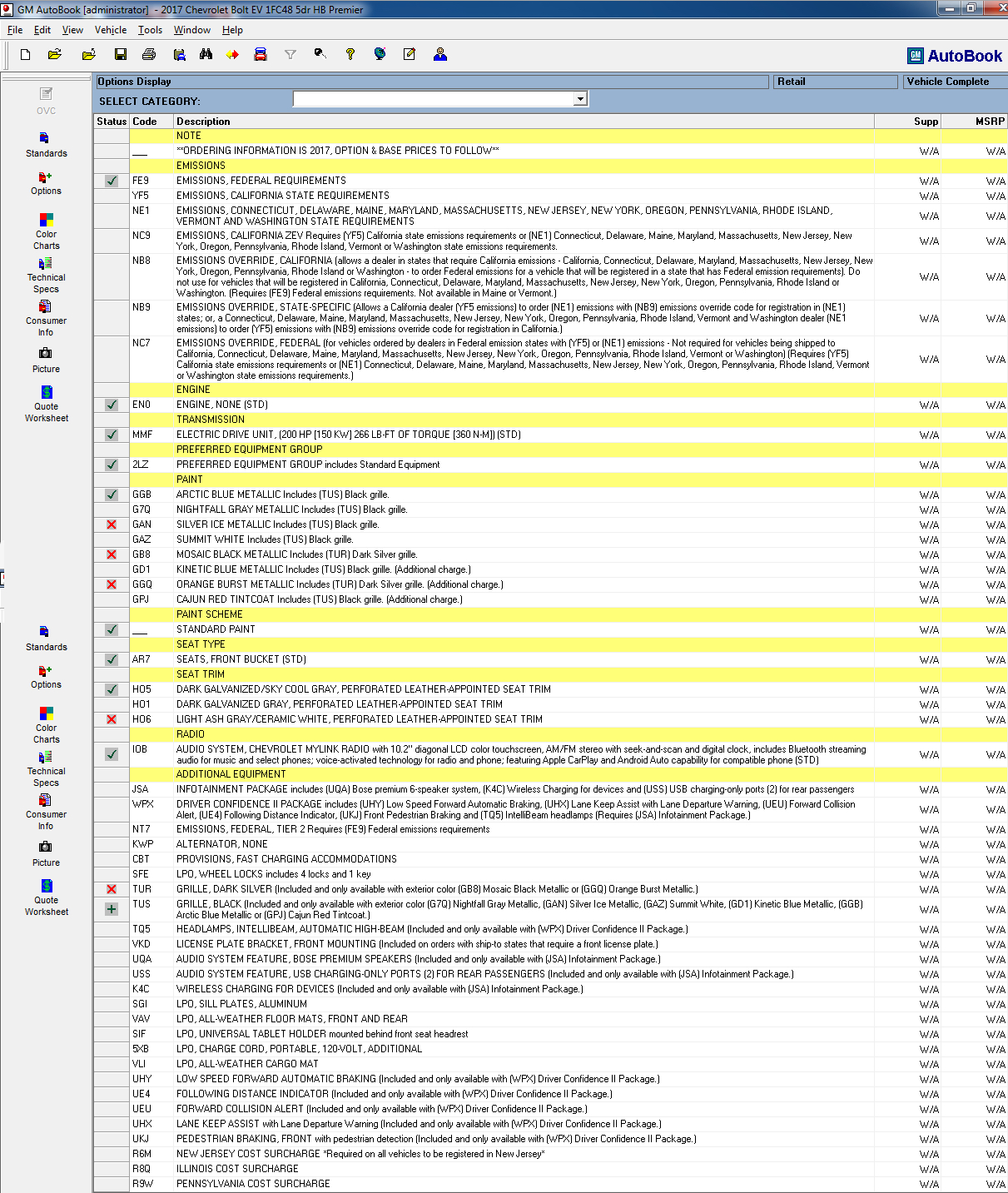This screenshot has height=1193, width=1008.
Task: Expand the Select Category dropdown arrow
Action: [x=580, y=99]
